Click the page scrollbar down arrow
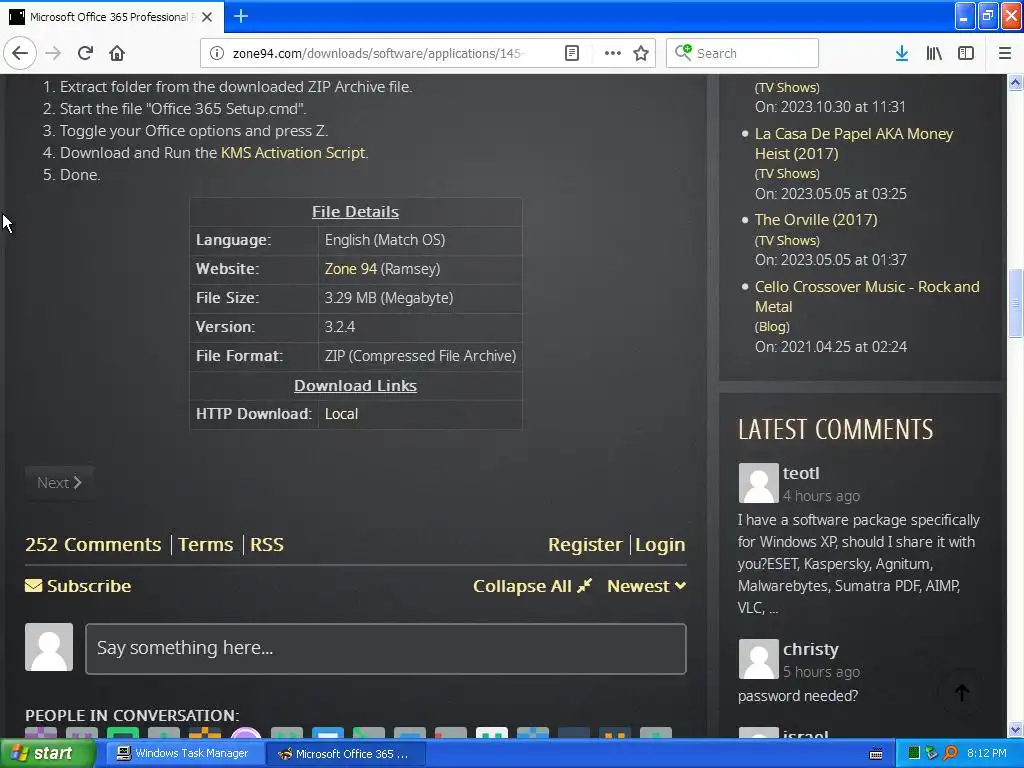 pos(1015,729)
